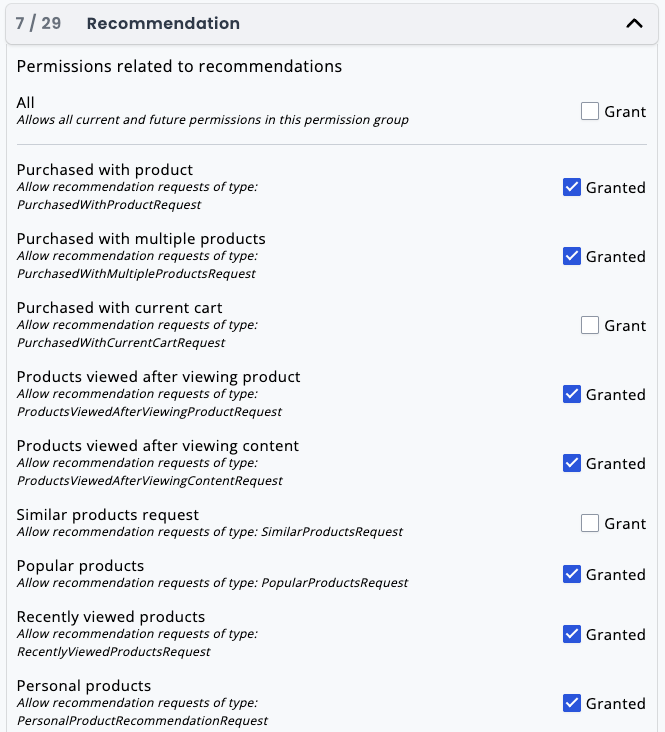Click the Recently viewed products label
Image resolution: width=665 pixels, height=732 pixels.
(111, 617)
